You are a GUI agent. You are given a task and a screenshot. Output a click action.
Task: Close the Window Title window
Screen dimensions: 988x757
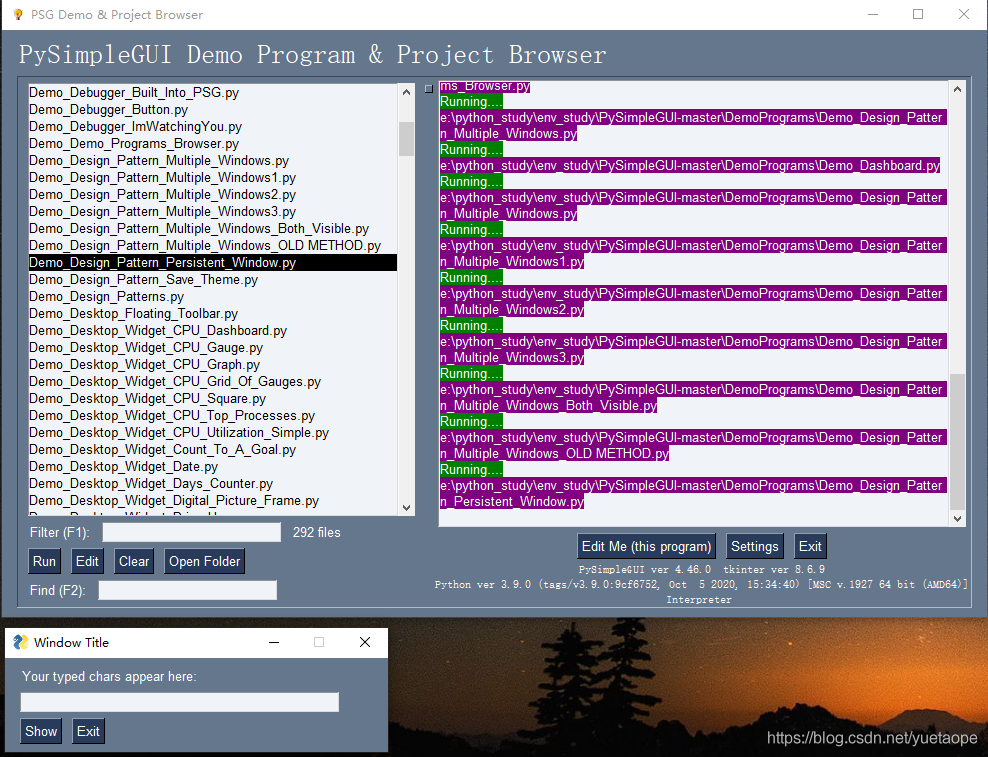[365, 642]
